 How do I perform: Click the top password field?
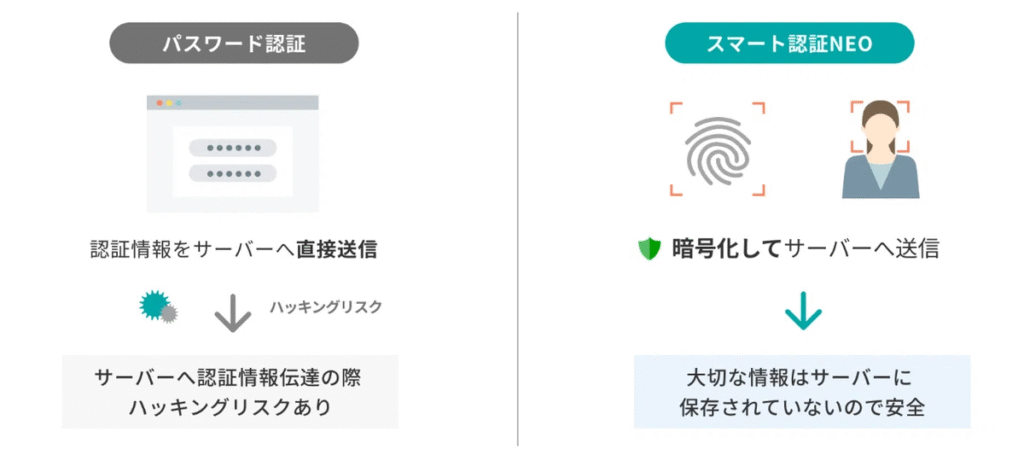tap(232, 148)
